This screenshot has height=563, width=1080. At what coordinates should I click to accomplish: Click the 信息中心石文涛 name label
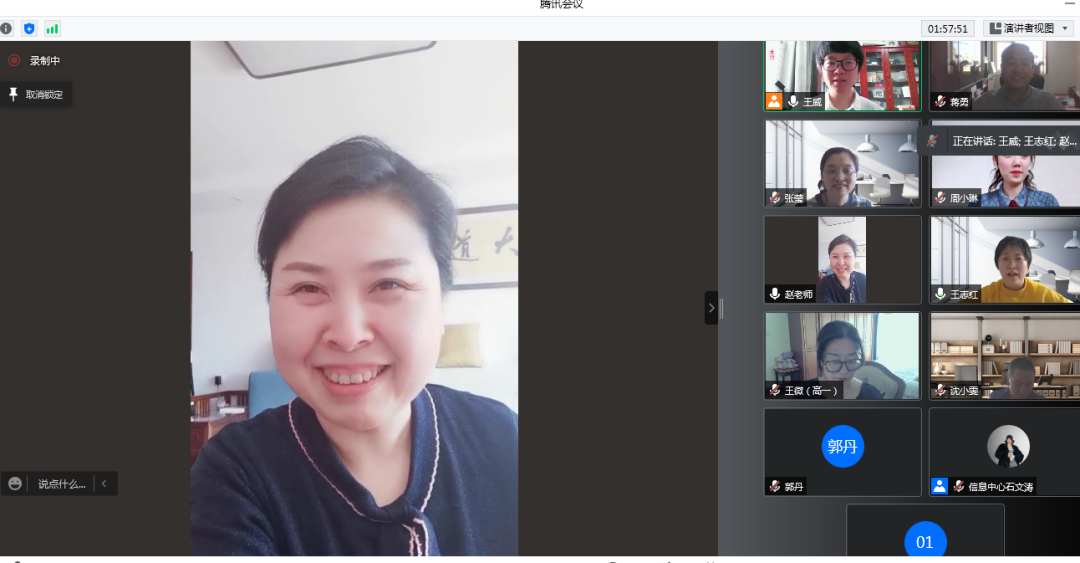click(1001, 487)
